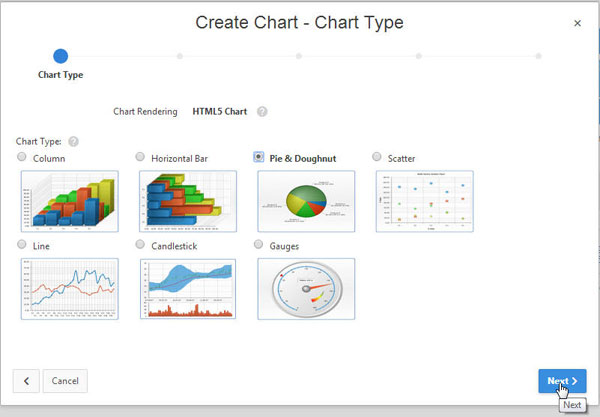This screenshot has height=417, width=600.
Task: Click the Scatter chart preview thumbnail
Action: click(424, 201)
